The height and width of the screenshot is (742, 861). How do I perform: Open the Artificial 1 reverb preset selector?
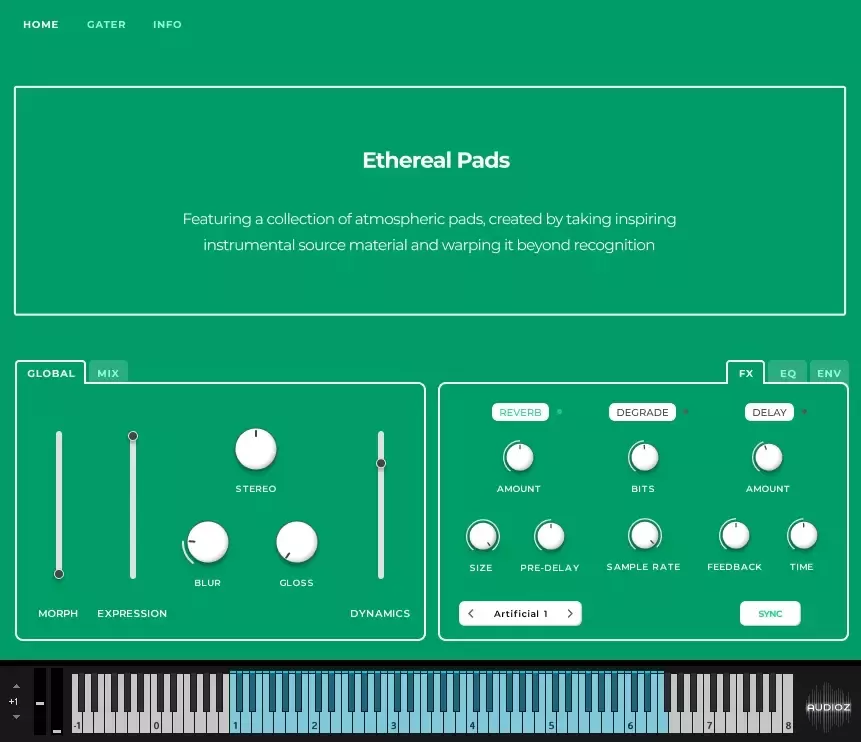[521, 613]
